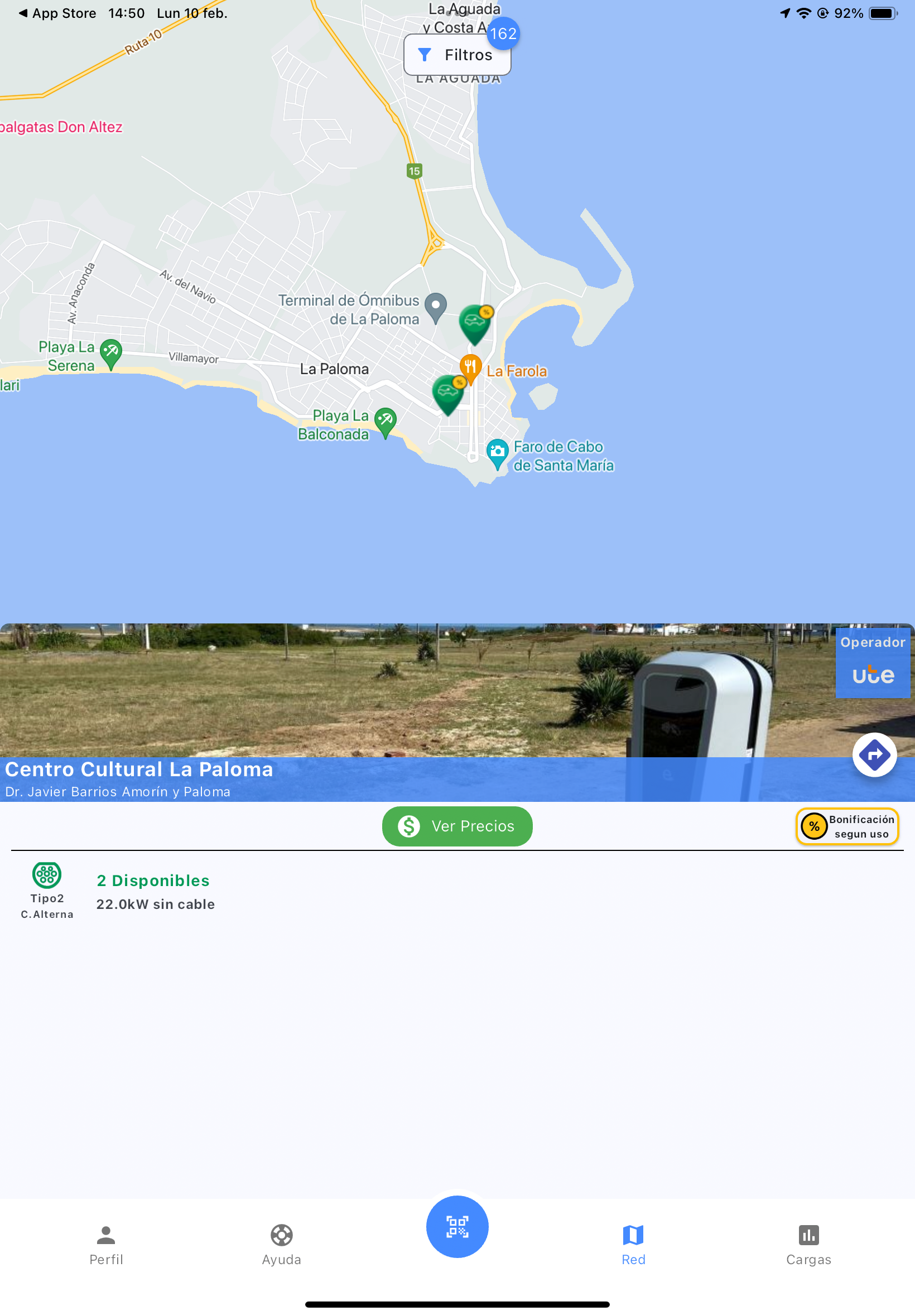Open the QR code scanner button
The image size is (915, 1316).
[x=457, y=1226]
